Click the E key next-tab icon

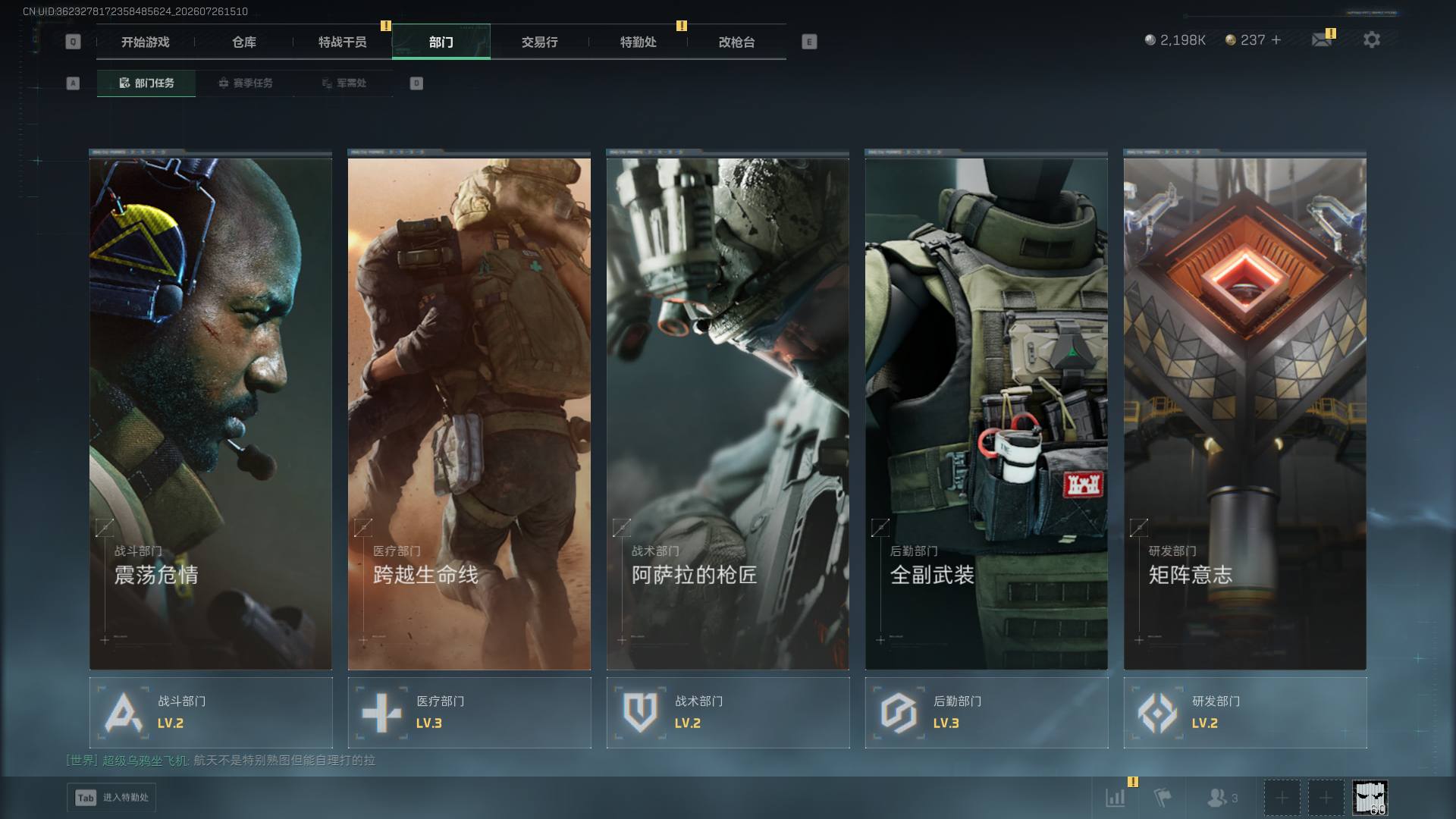click(809, 42)
